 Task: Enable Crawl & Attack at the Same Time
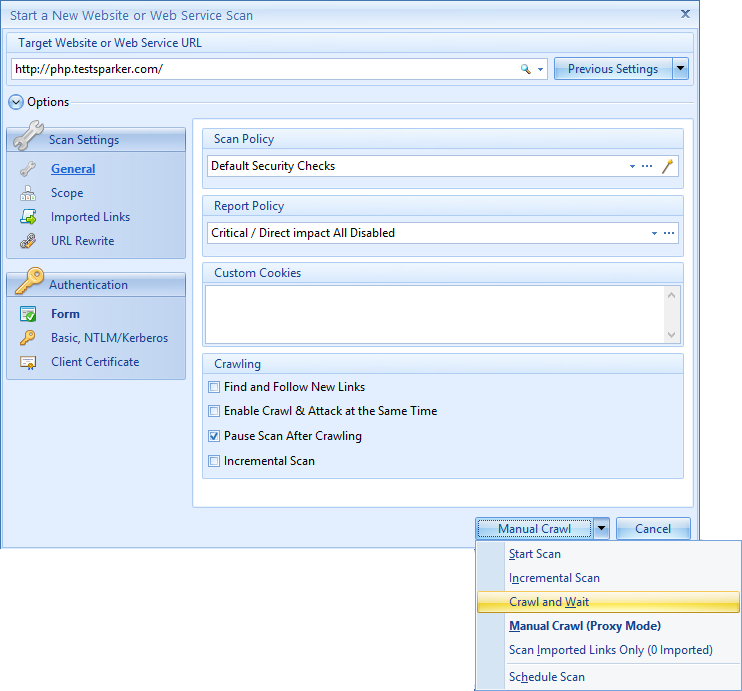point(214,411)
